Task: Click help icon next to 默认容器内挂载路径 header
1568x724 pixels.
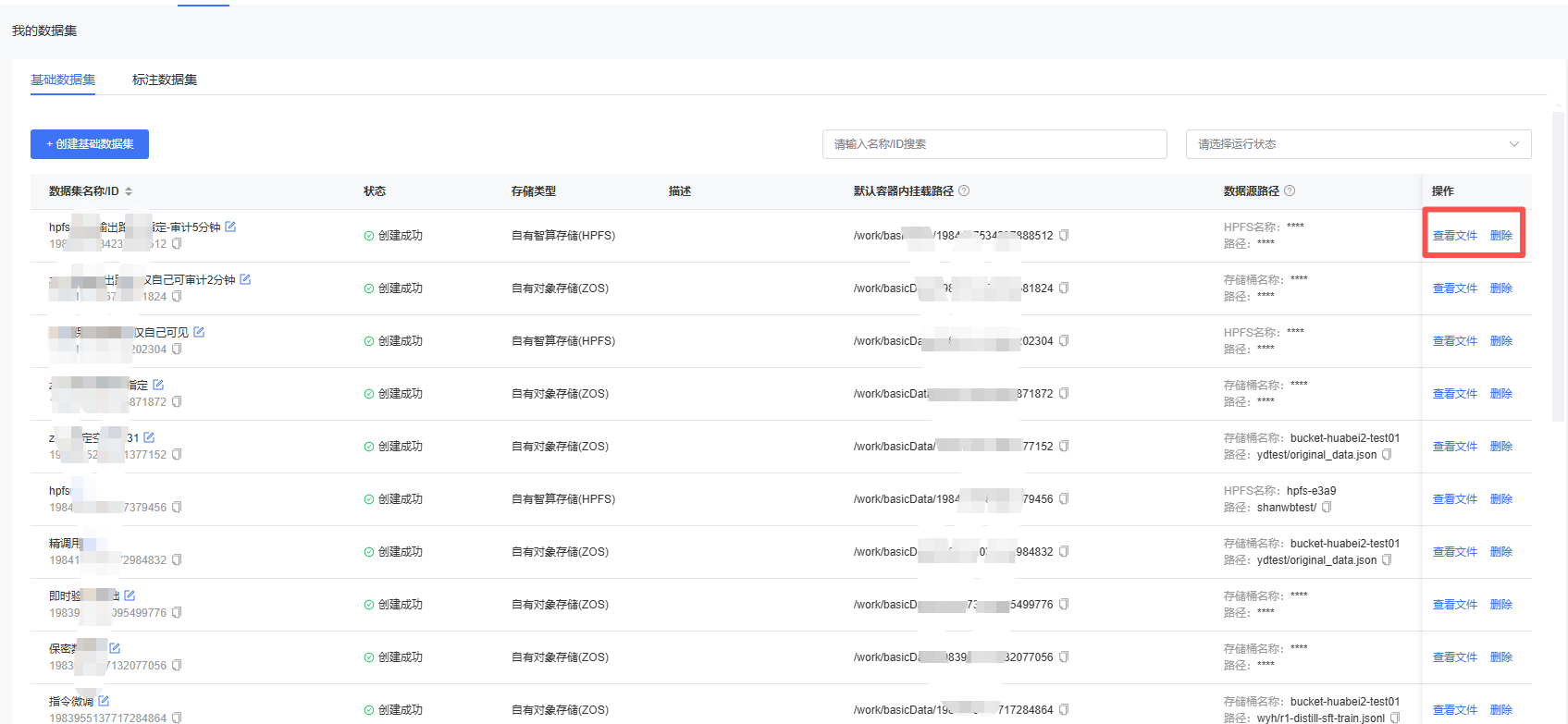Action: [x=964, y=191]
